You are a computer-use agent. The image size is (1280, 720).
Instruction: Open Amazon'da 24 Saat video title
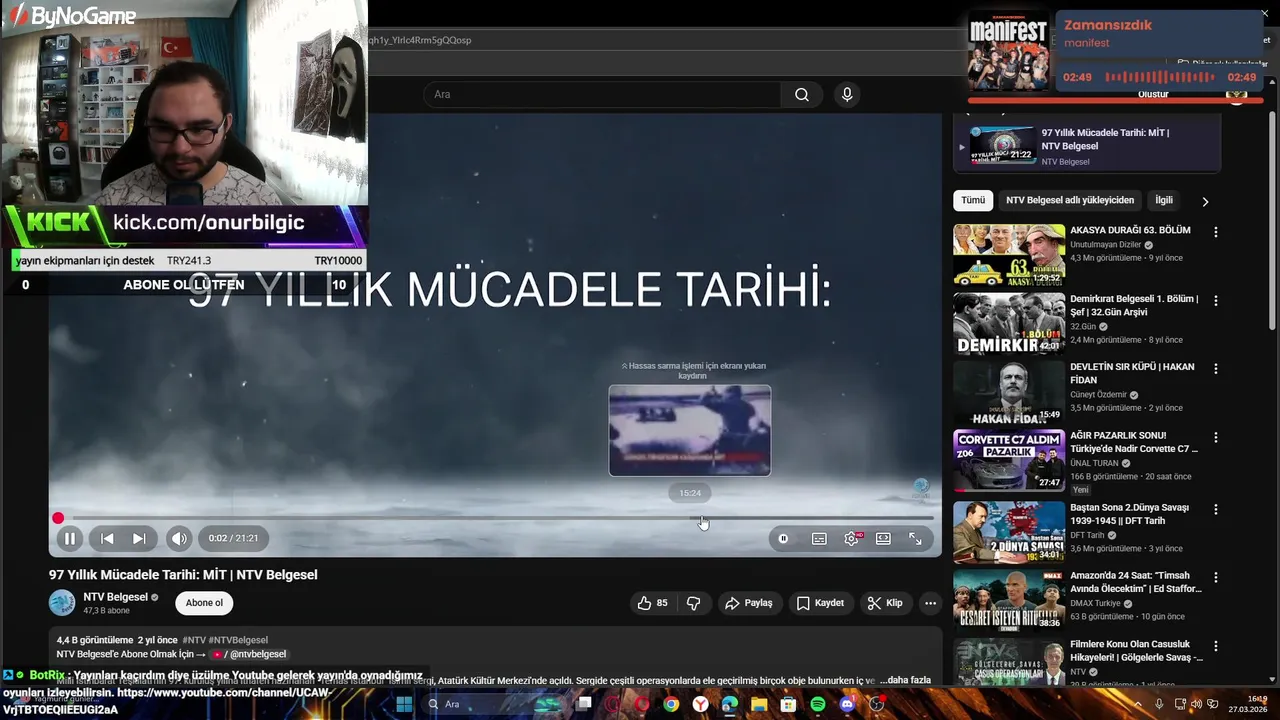click(1135, 583)
